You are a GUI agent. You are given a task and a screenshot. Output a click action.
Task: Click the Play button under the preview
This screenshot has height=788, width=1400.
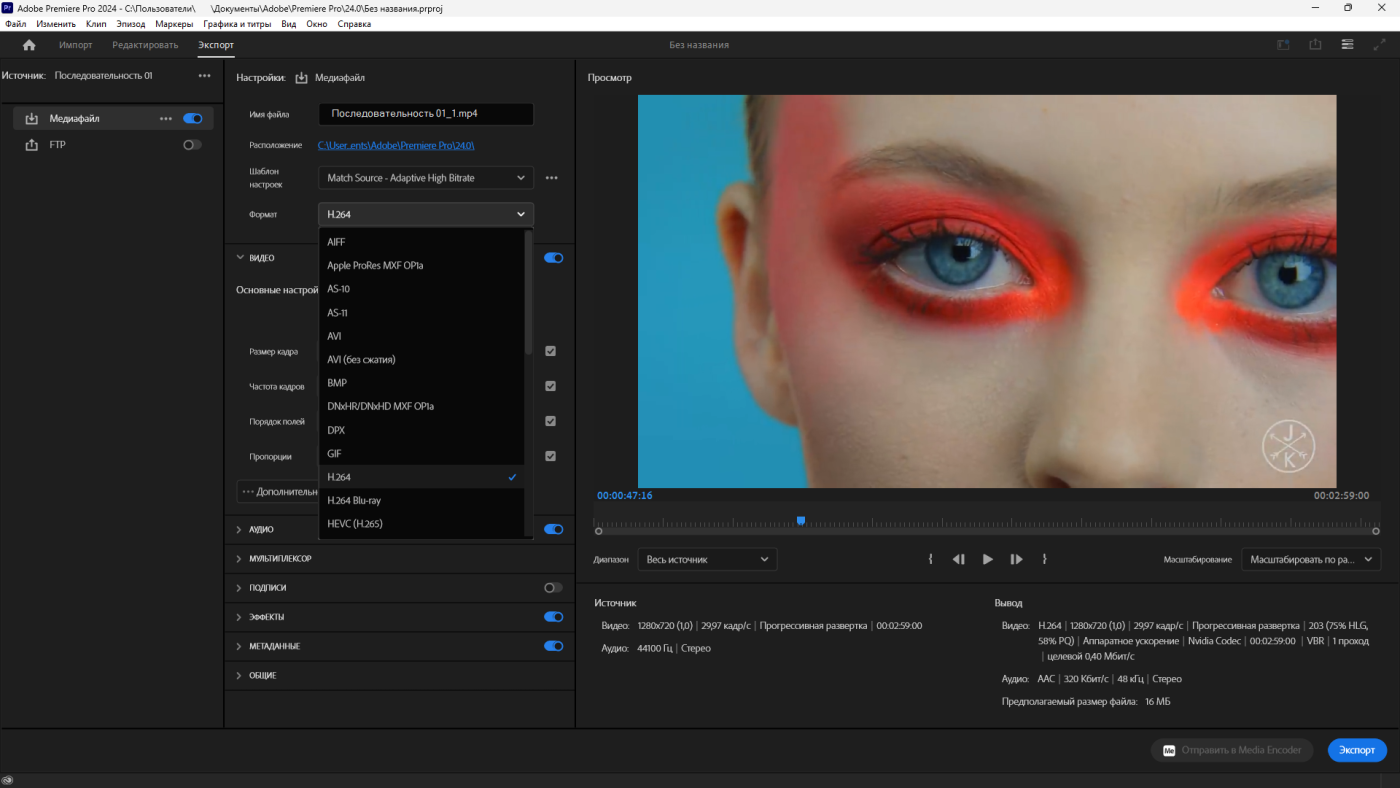(987, 560)
